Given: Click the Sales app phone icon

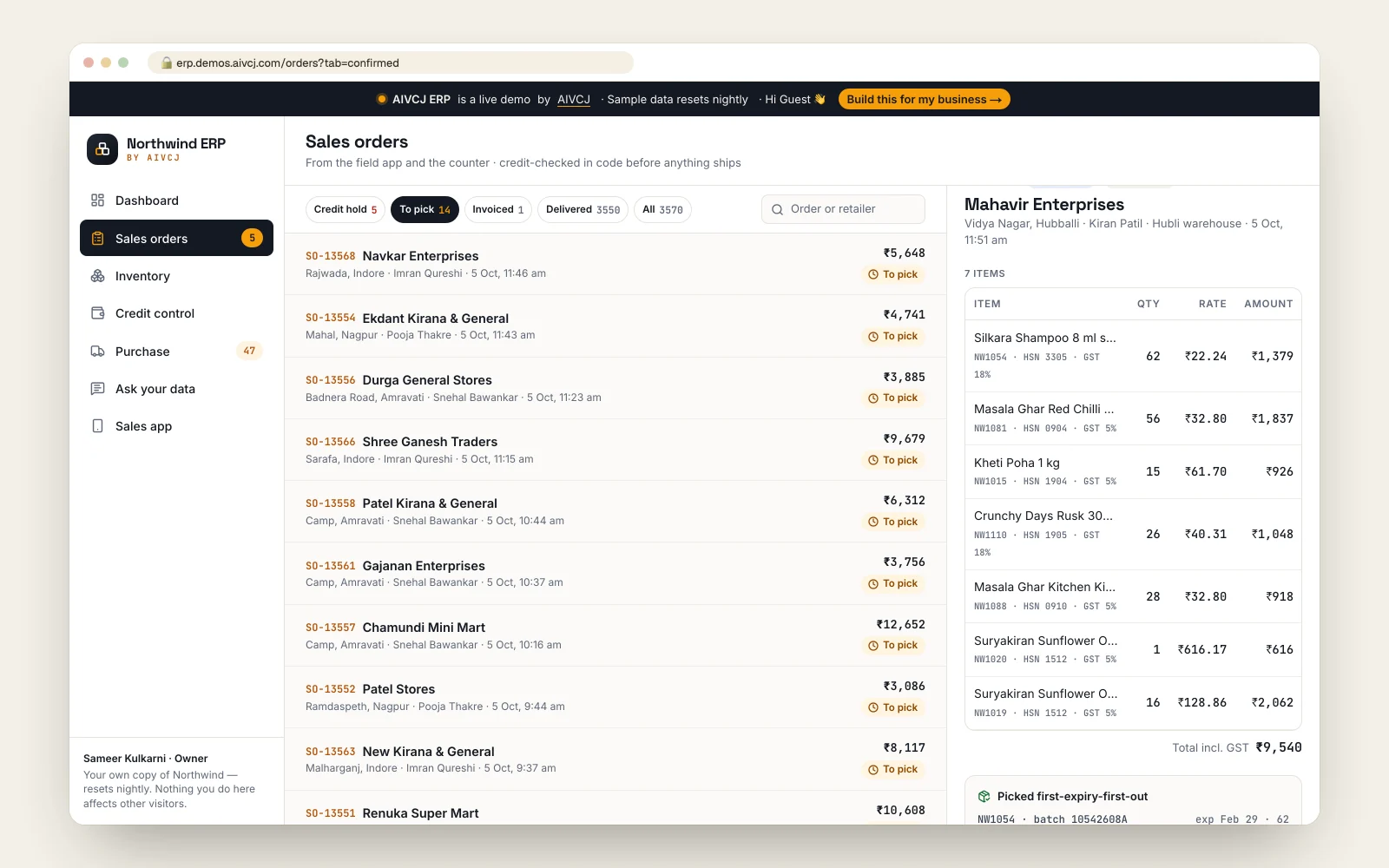Looking at the screenshot, I should coord(97,426).
